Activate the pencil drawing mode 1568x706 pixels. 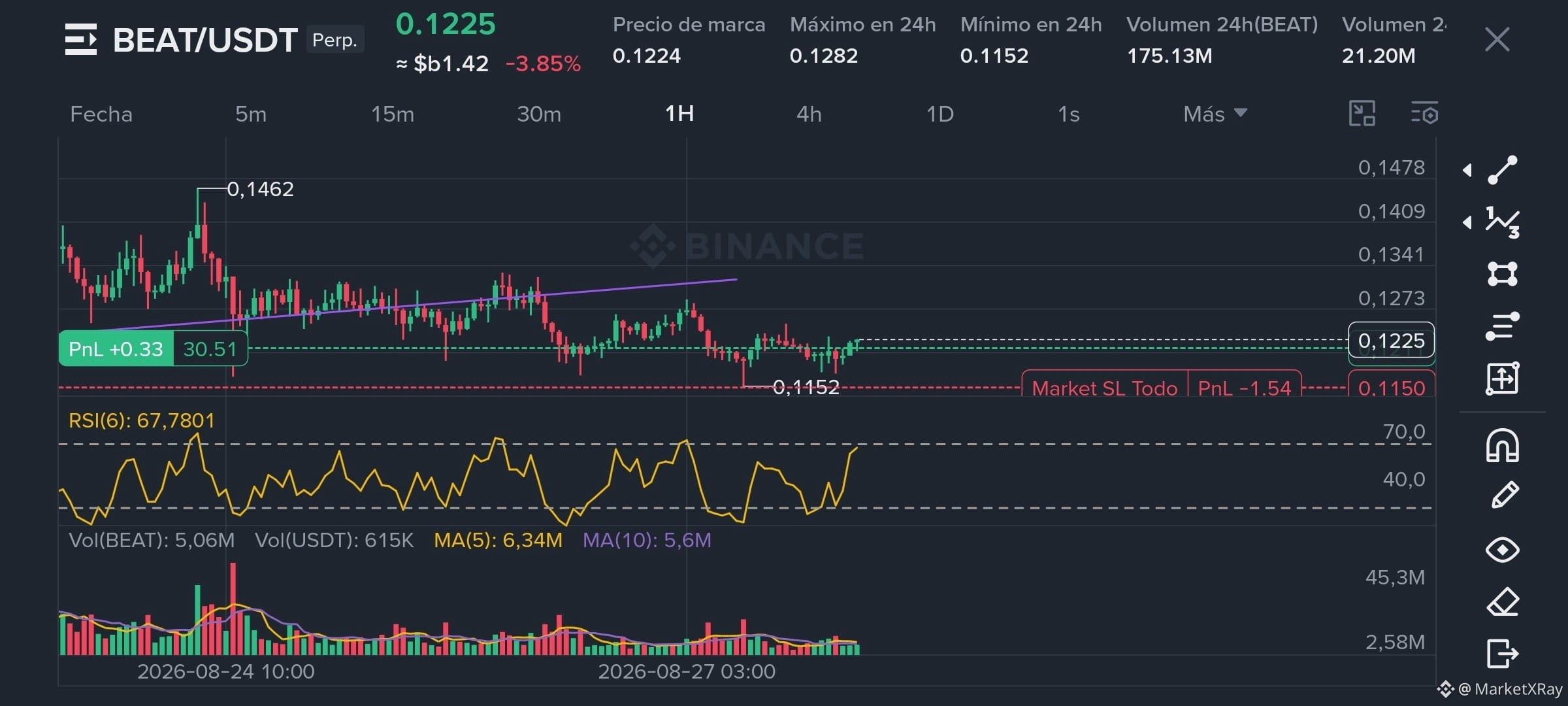[x=1504, y=495]
